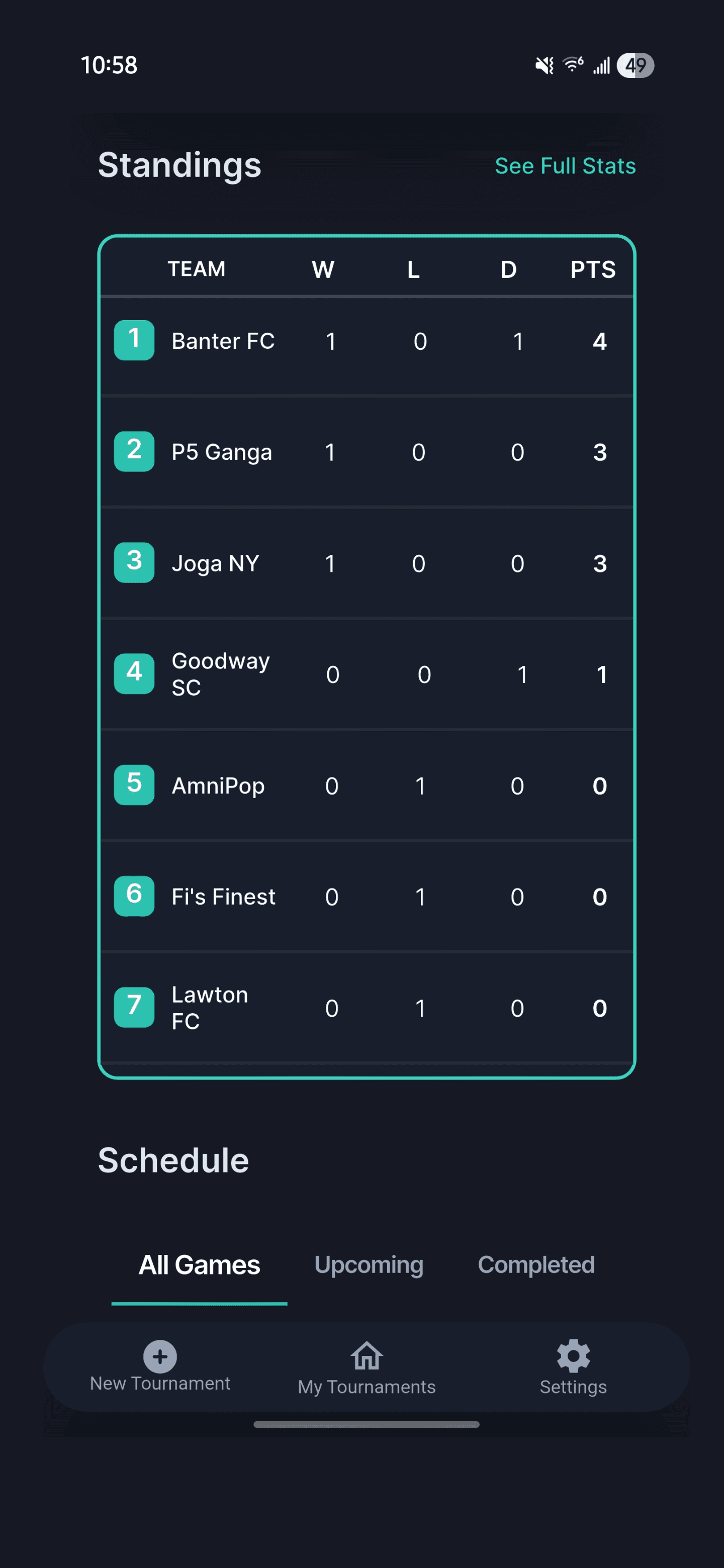Tap the Wi-Fi indicator in the status bar
724x1568 pixels.
[x=572, y=64]
